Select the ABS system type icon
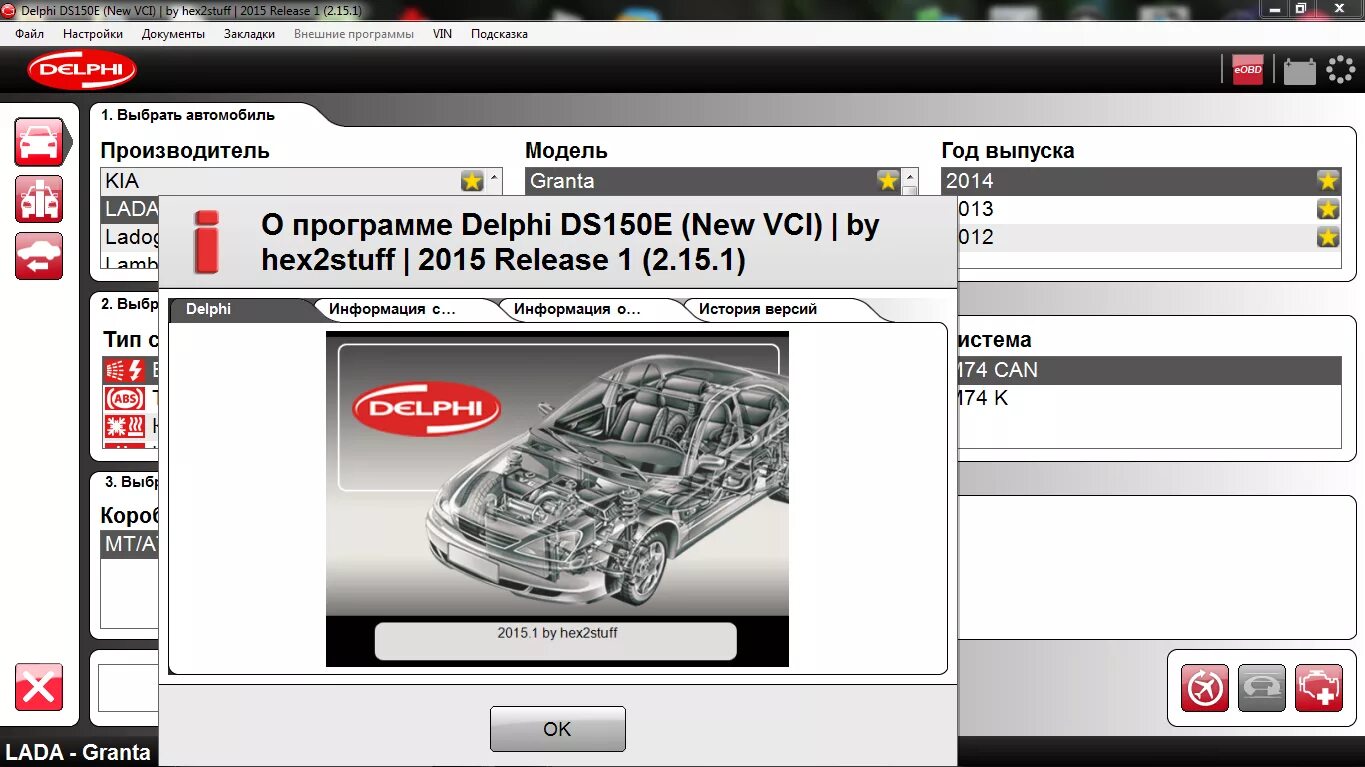Screen dimensions: 1365x767 click(x=125, y=399)
